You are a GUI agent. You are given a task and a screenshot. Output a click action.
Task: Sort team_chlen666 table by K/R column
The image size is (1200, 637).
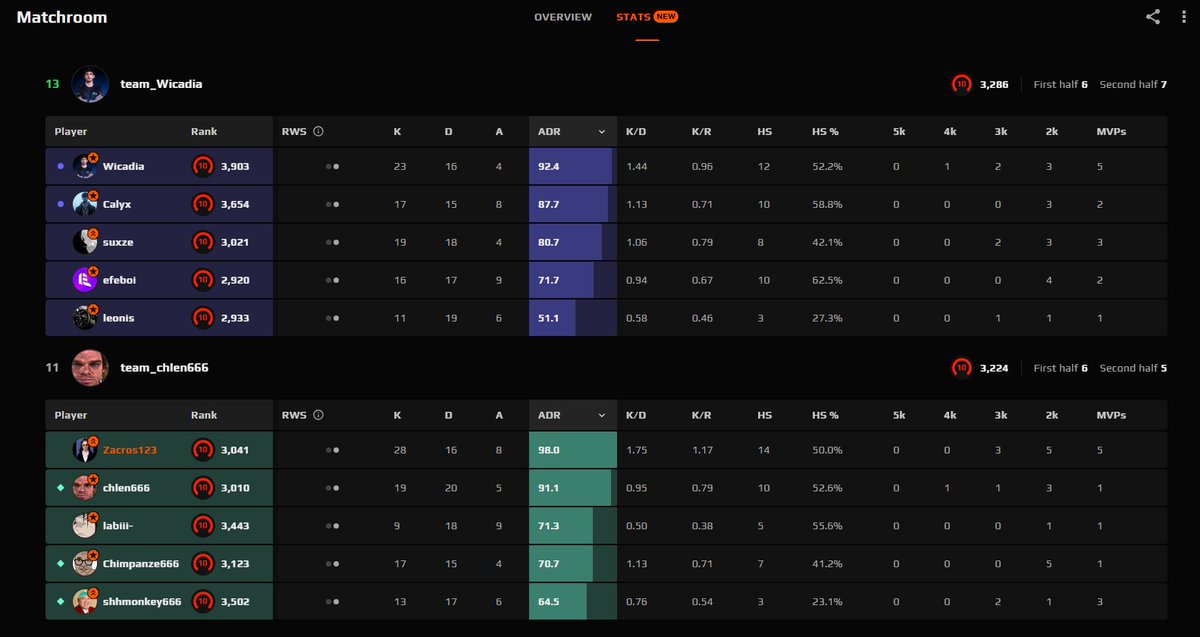tap(702, 415)
